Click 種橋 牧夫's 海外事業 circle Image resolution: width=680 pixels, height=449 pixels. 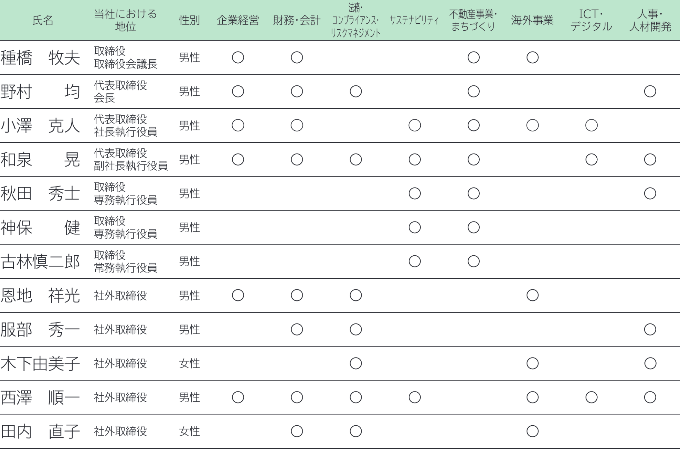click(532, 57)
